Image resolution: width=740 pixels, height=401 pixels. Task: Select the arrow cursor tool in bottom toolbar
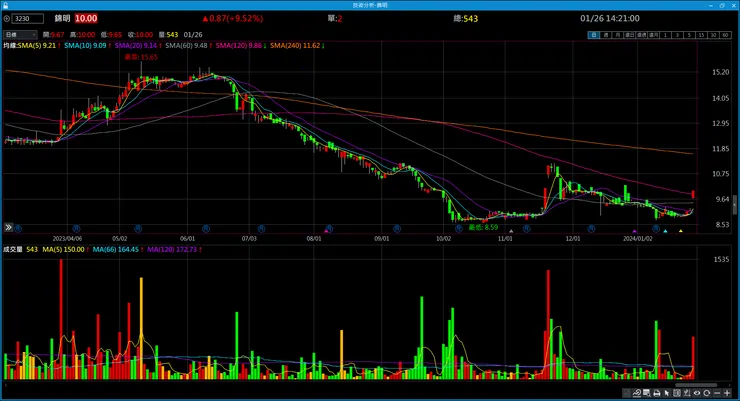point(667,393)
